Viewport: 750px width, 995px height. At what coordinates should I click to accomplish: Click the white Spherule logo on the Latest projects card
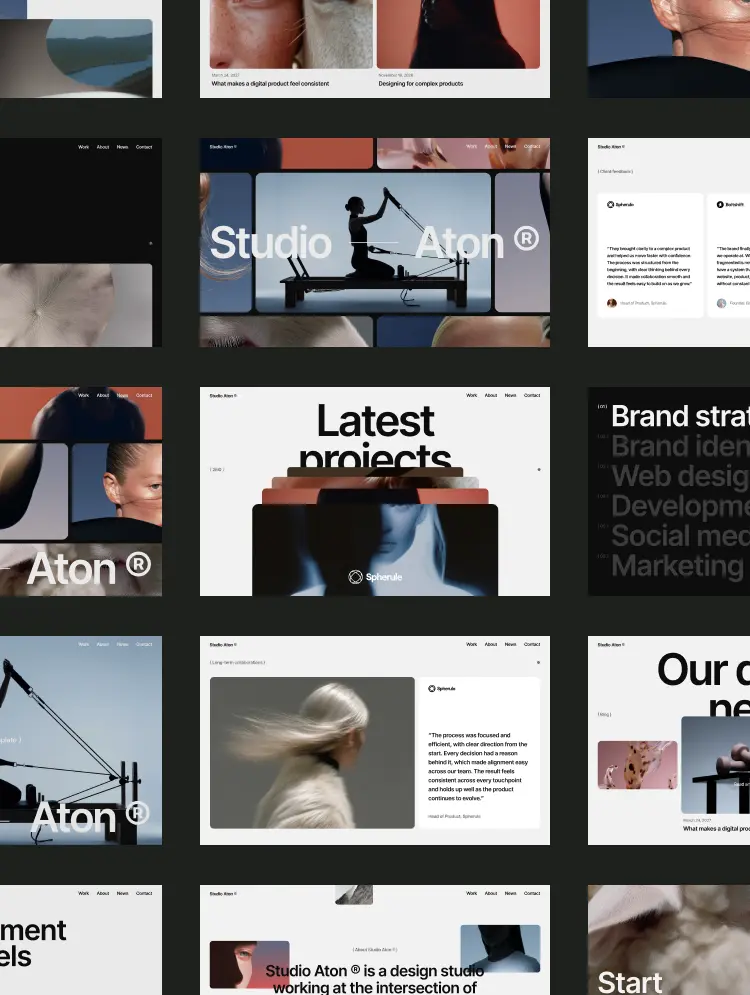pos(375,577)
